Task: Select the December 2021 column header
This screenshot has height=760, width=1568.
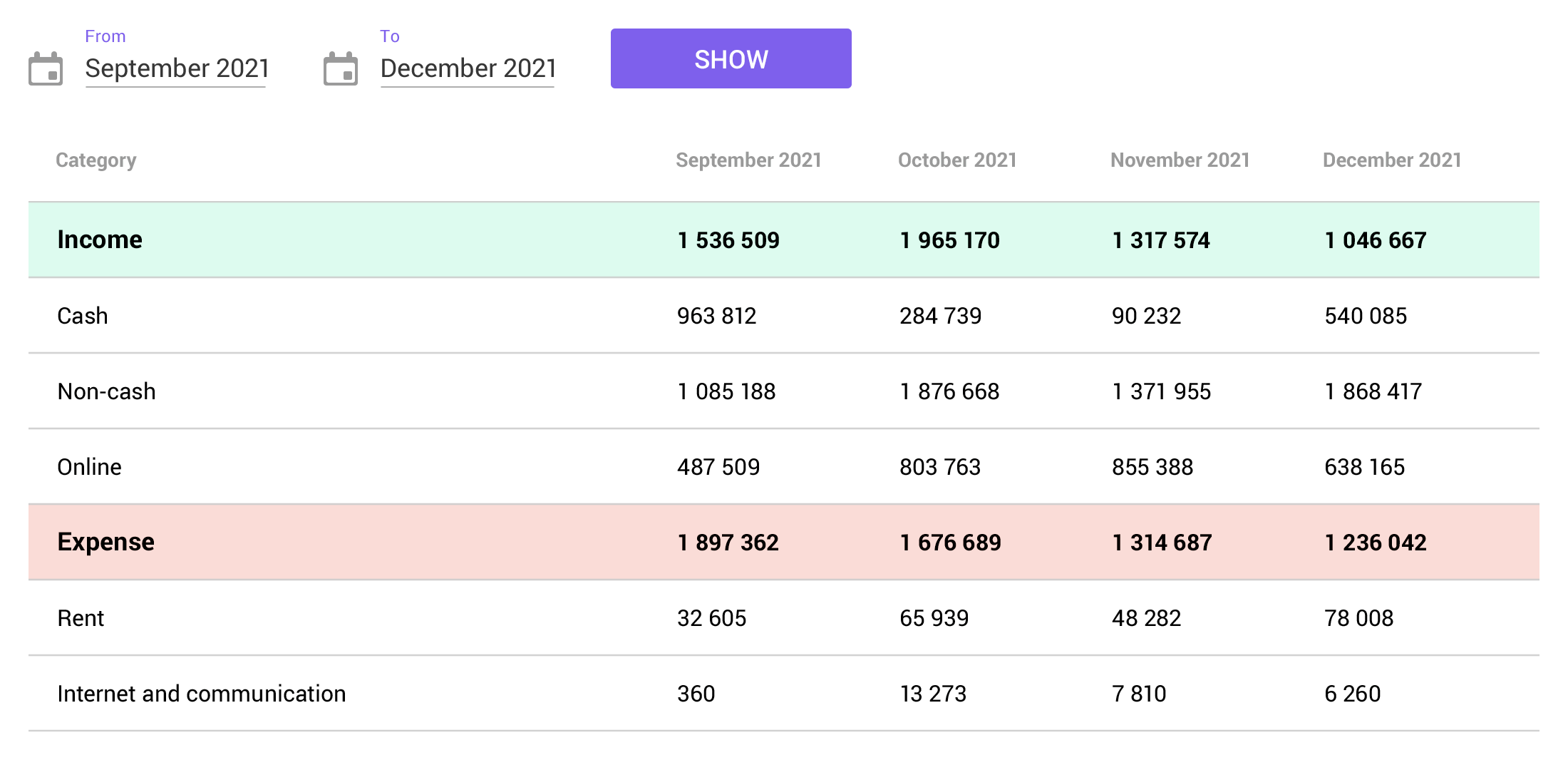Action: [1391, 160]
